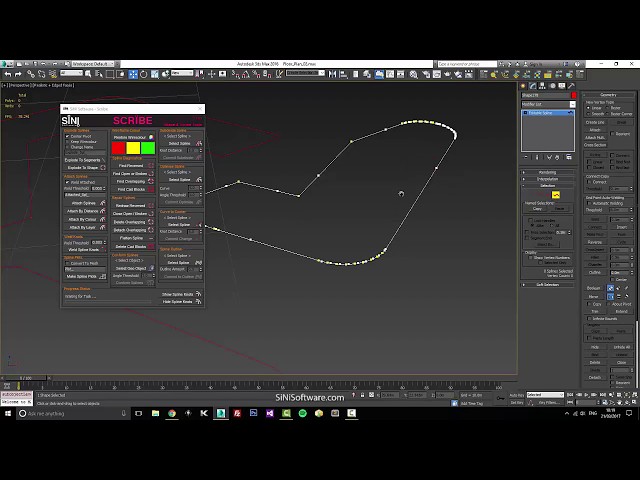Select Smooth vertex type radio
This screenshot has width=640, height=480.
click(588, 114)
